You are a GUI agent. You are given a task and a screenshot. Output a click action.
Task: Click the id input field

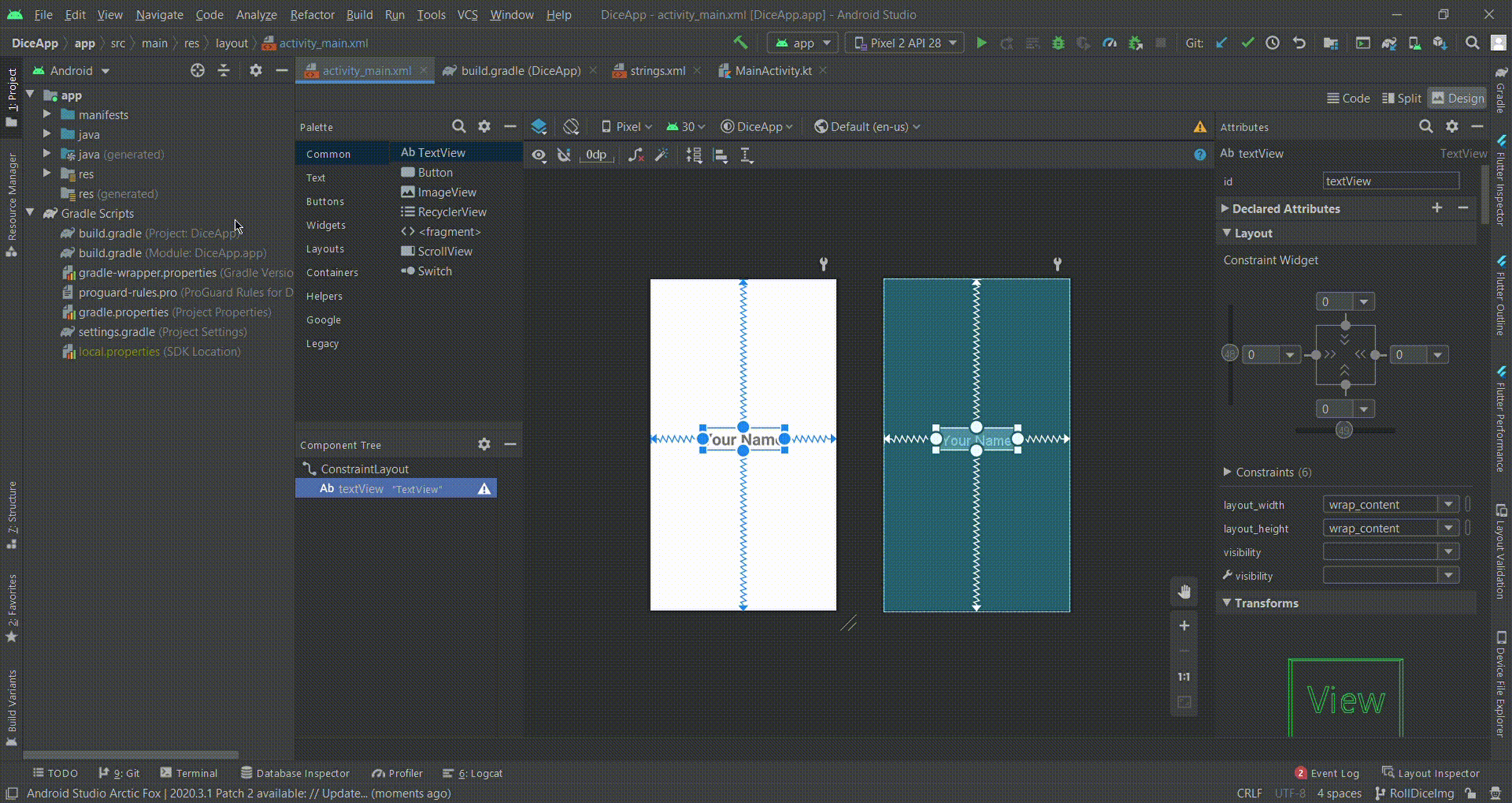1390,181
